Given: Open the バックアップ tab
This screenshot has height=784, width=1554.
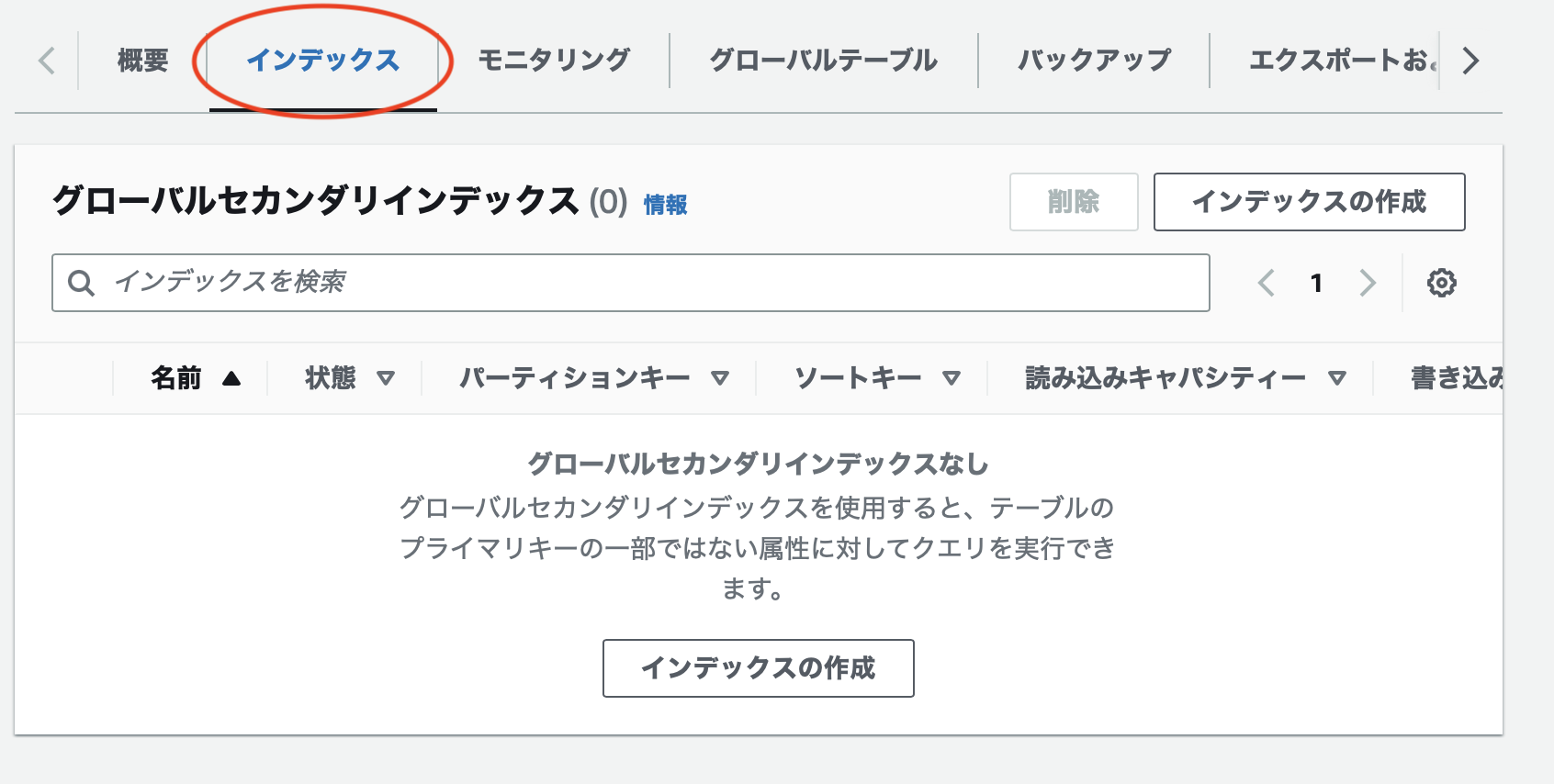Looking at the screenshot, I should coord(1094,61).
